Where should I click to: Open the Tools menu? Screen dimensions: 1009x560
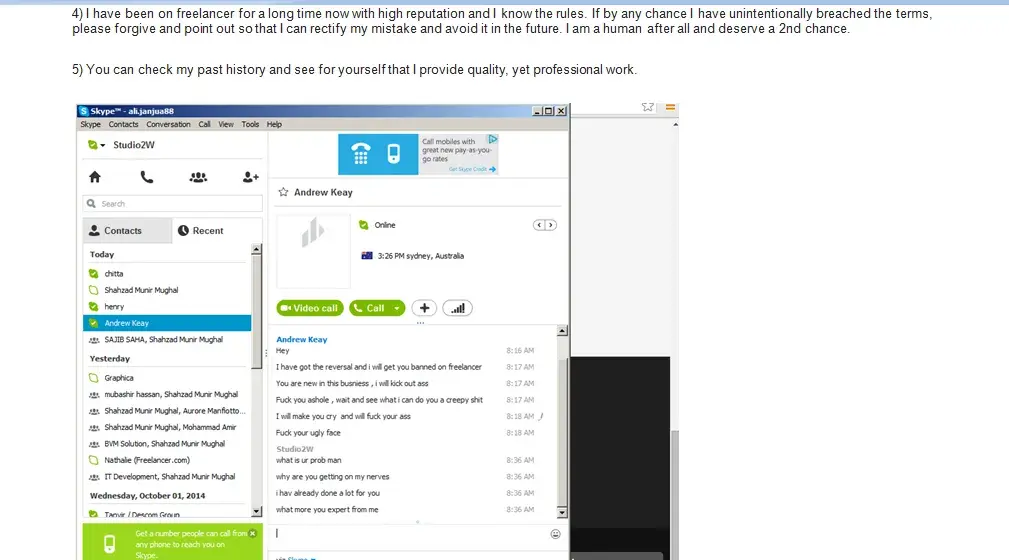tap(250, 124)
